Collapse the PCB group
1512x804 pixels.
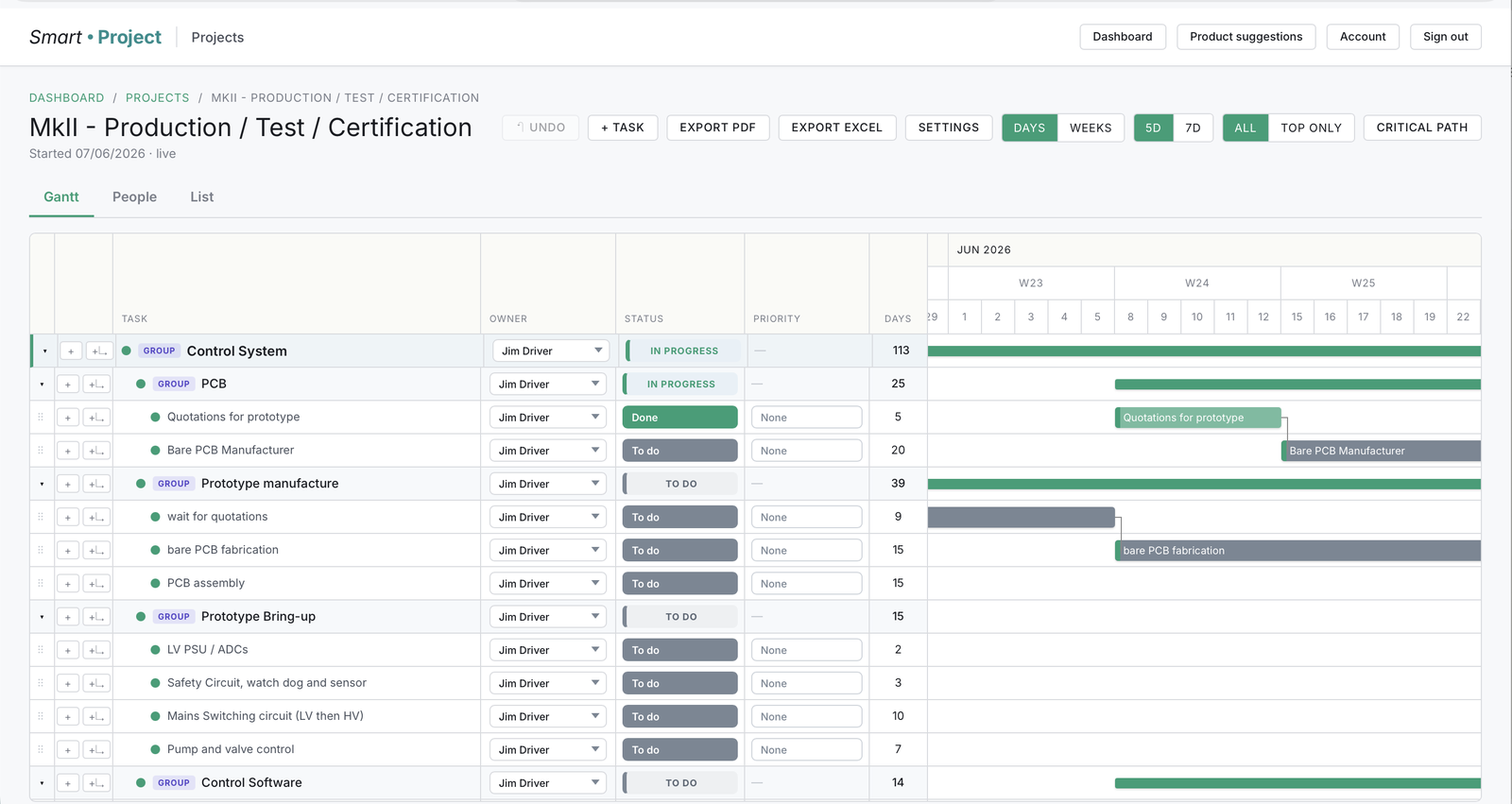pyautogui.click(x=42, y=385)
